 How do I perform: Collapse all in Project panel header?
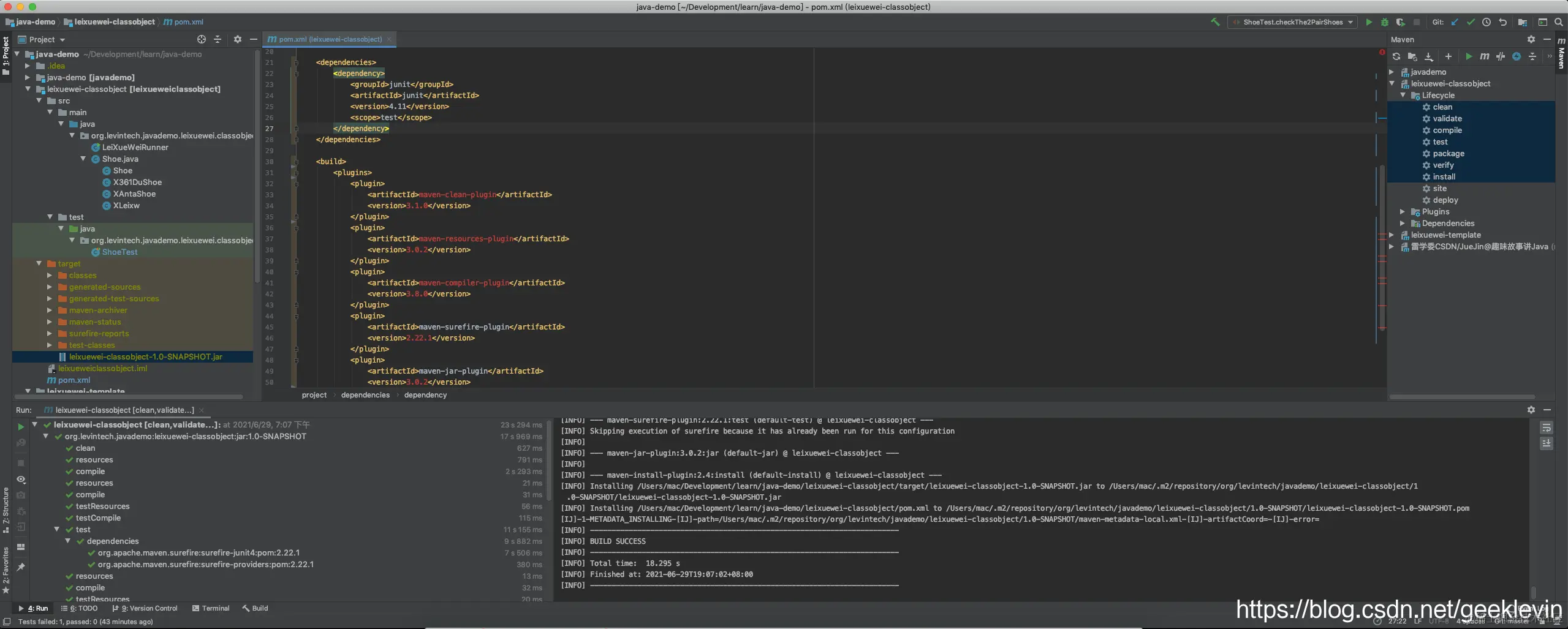tap(218, 39)
